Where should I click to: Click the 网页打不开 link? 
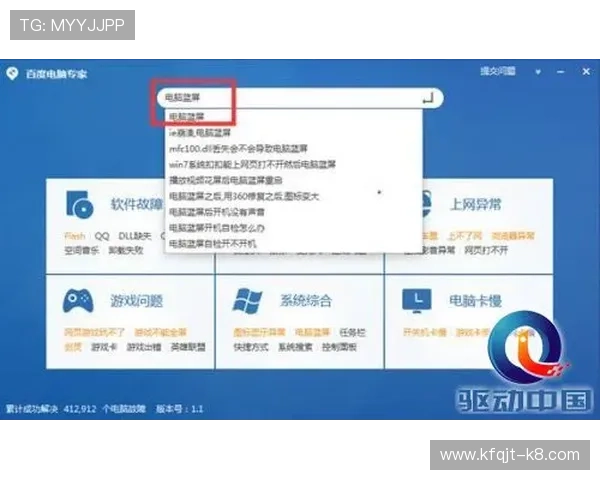(486, 251)
